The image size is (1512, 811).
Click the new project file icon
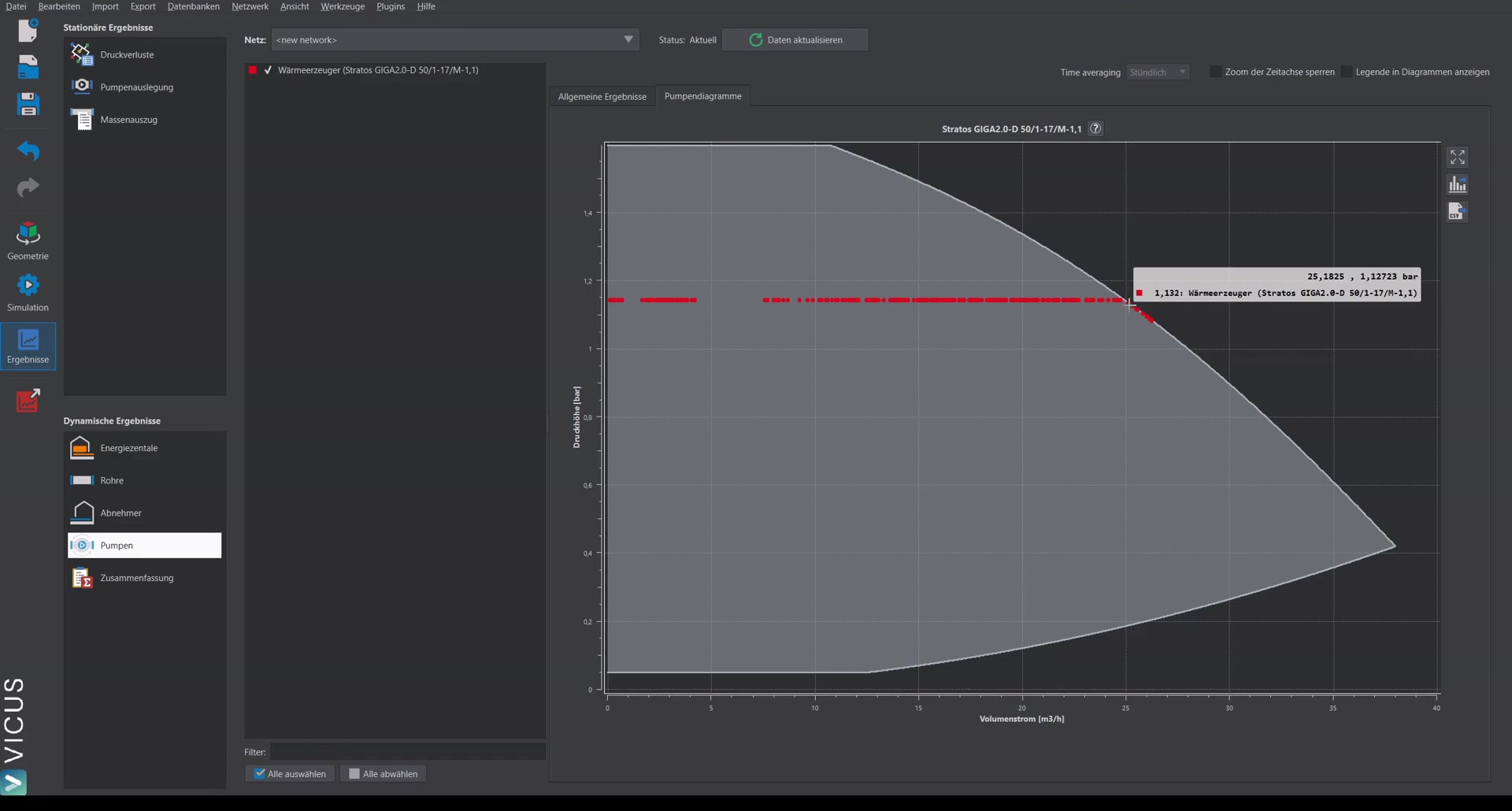[28, 30]
